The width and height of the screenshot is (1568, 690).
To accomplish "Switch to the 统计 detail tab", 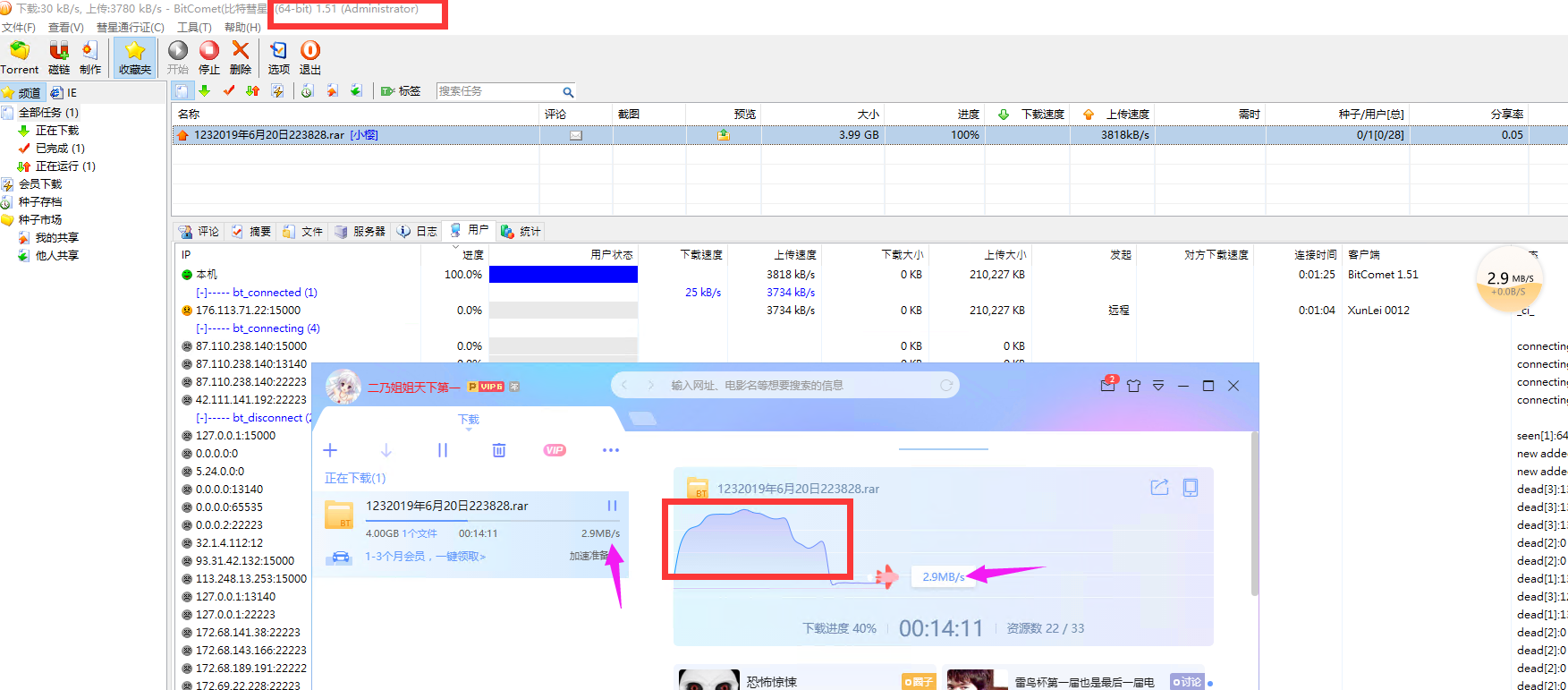I will pos(521,231).
